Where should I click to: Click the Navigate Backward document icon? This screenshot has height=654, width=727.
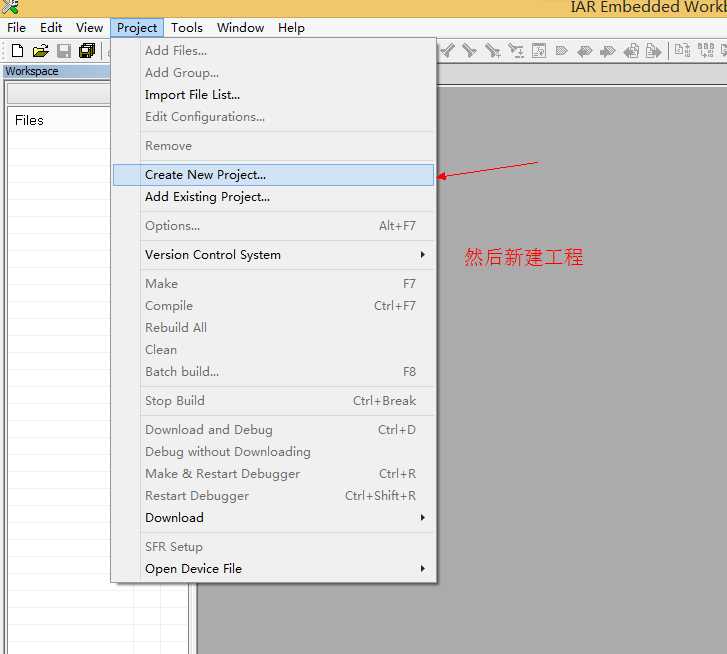point(631,51)
